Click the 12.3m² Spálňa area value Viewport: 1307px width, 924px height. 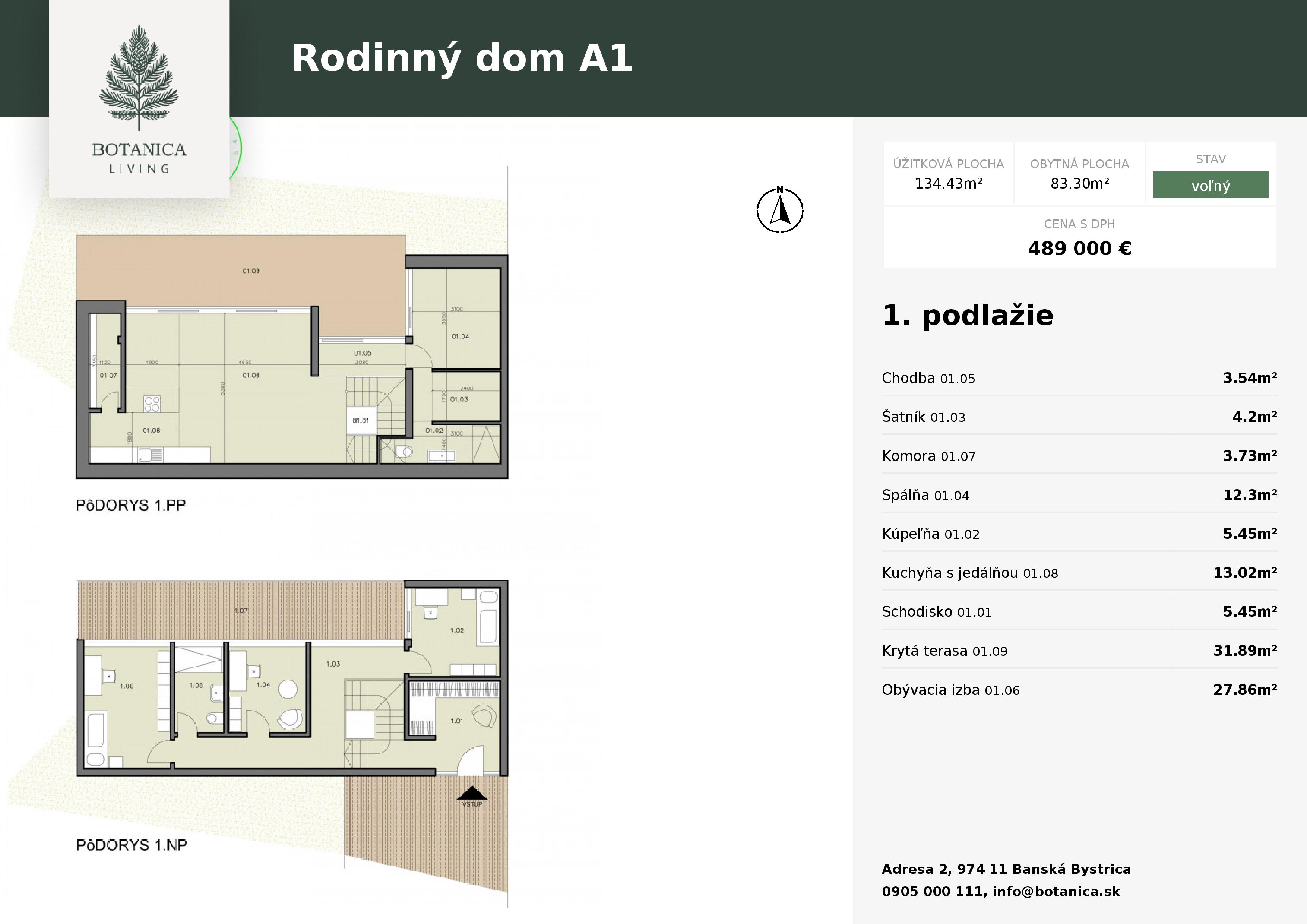tap(1250, 495)
